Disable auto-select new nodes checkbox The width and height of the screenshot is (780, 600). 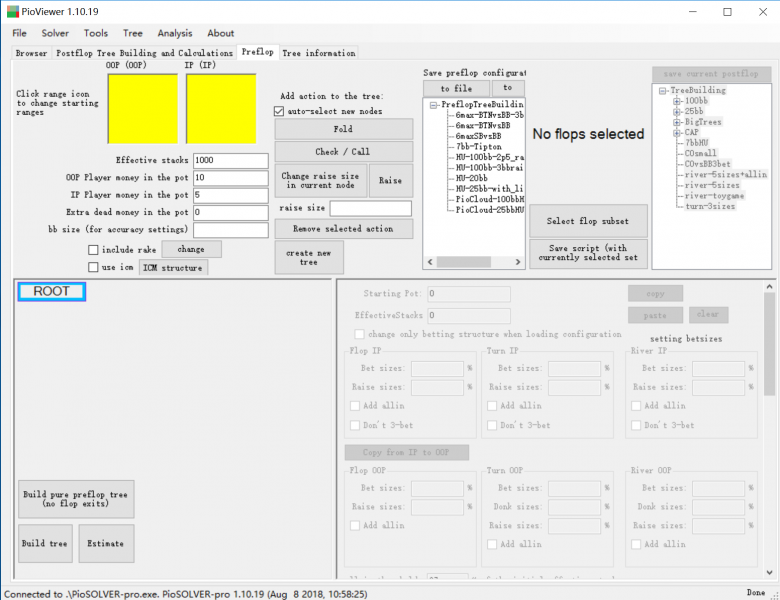(x=279, y=111)
